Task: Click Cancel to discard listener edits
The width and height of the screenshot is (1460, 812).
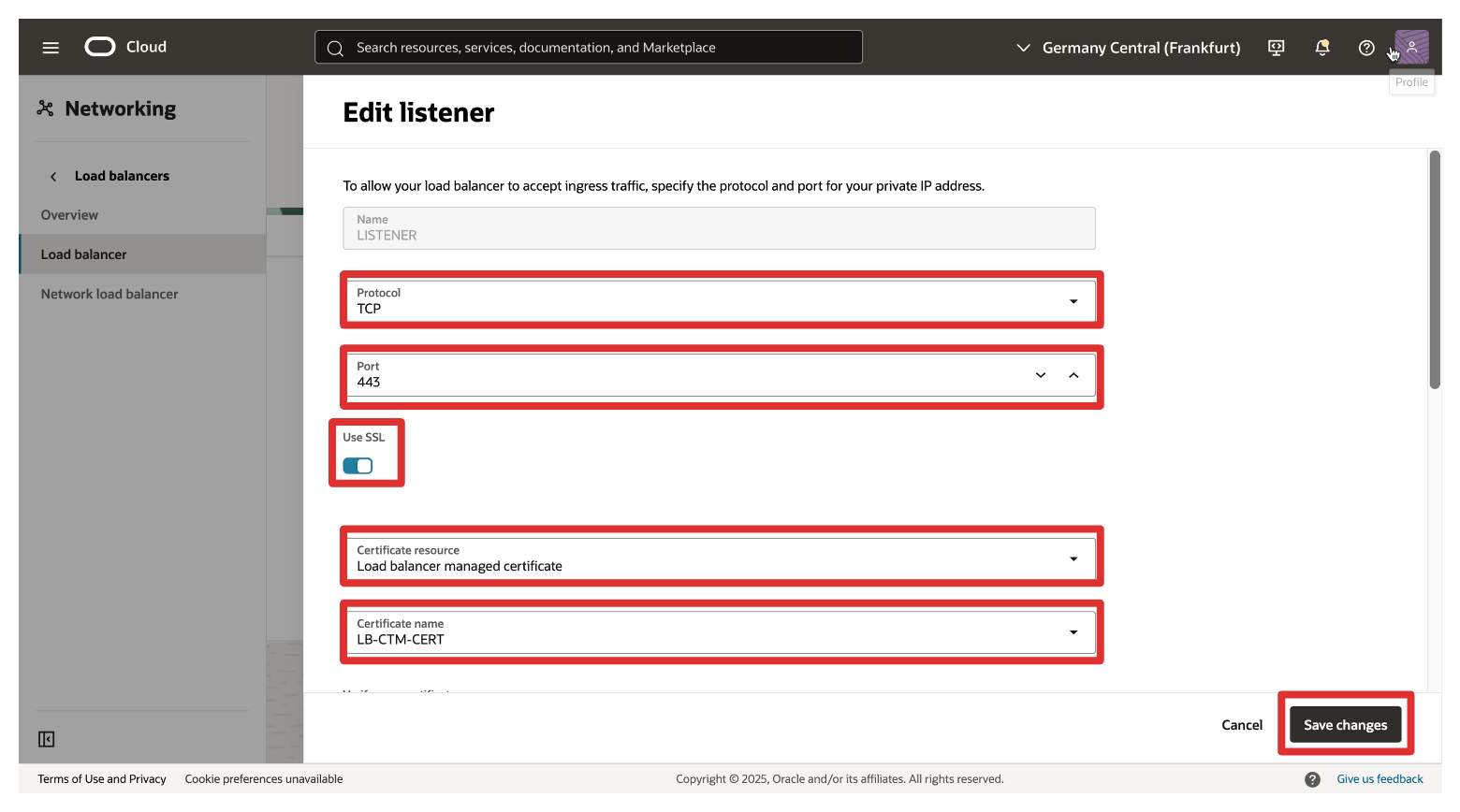Action: coord(1242,725)
